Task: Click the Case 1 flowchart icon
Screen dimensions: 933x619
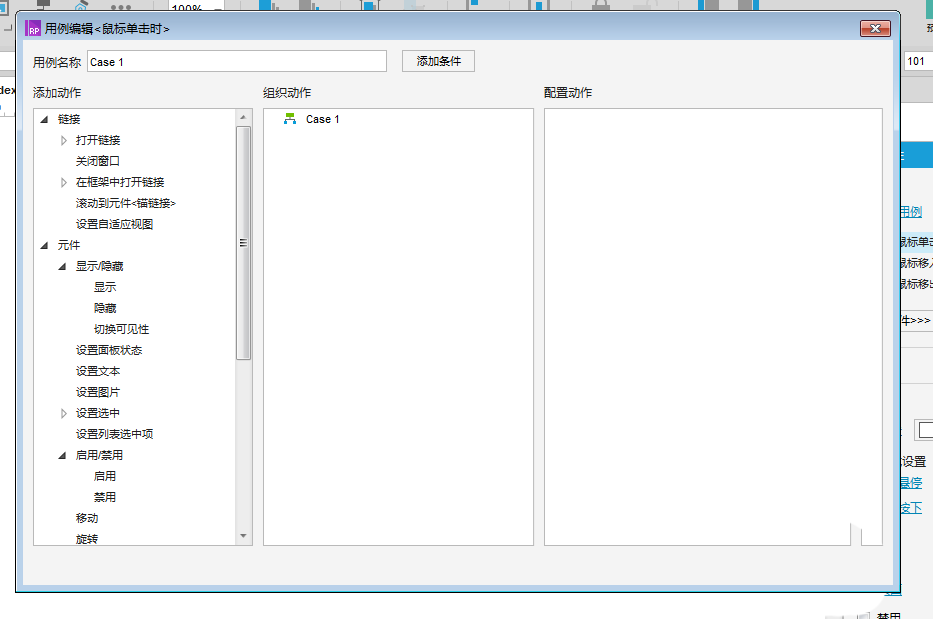Action: tap(290, 119)
